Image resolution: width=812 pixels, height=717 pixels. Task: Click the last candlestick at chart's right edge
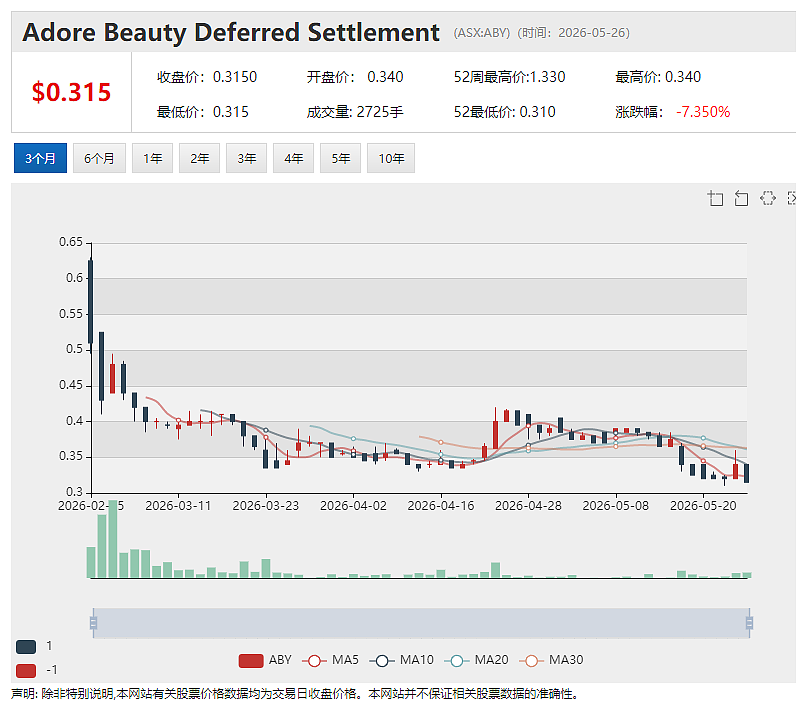746,473
